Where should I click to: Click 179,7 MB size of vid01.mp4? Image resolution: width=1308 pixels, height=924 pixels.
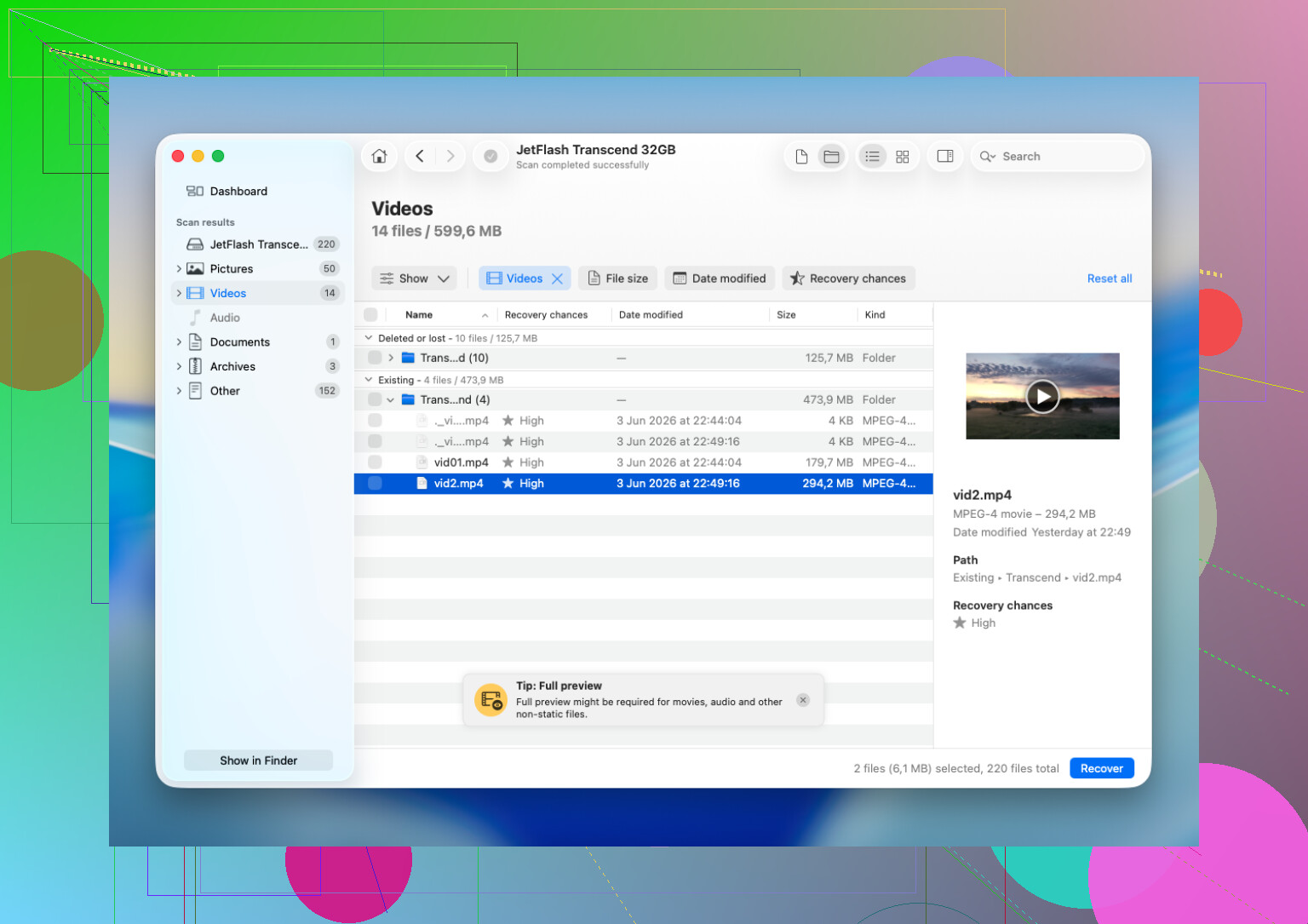click(829, 462)
